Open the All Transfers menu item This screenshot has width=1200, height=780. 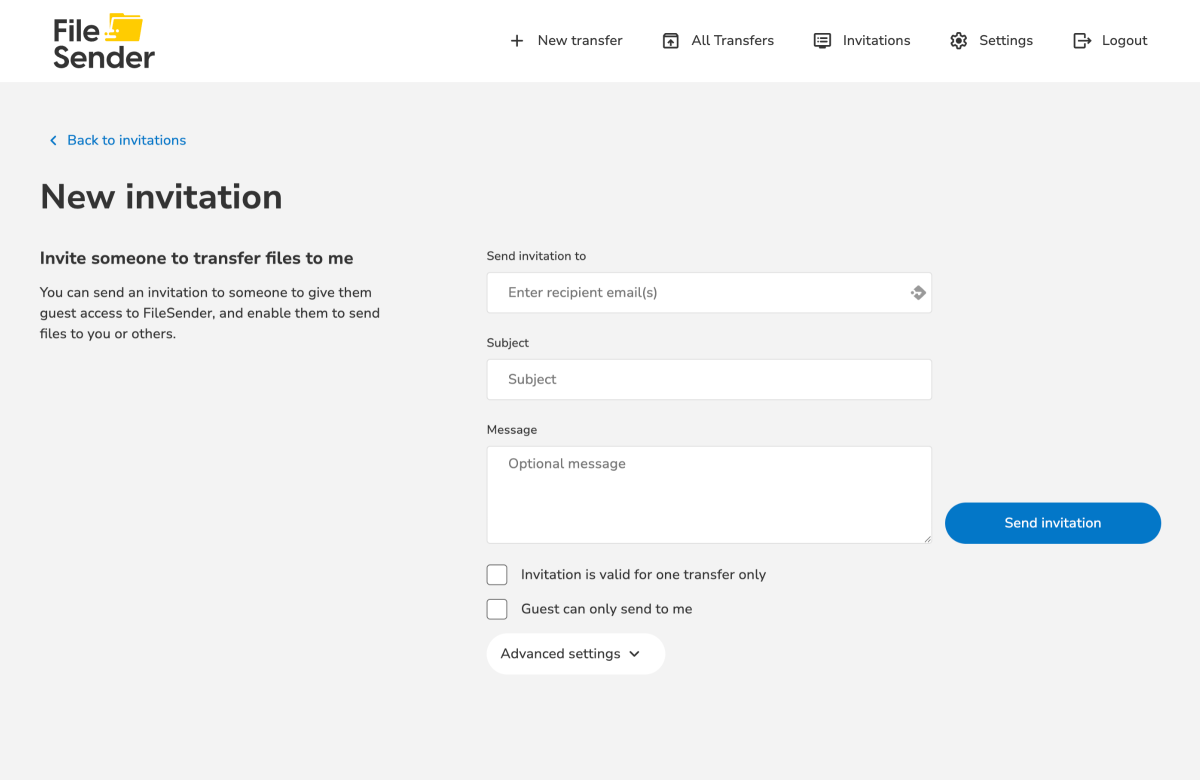click(x=732, y=41)
